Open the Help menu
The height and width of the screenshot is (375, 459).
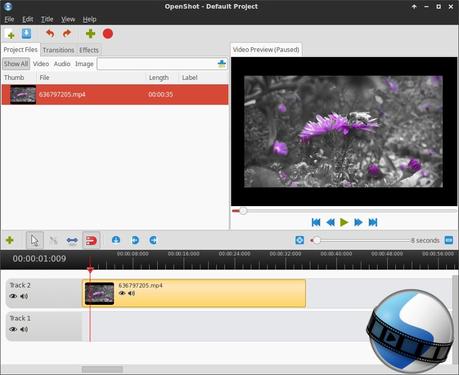pos(89,19)
